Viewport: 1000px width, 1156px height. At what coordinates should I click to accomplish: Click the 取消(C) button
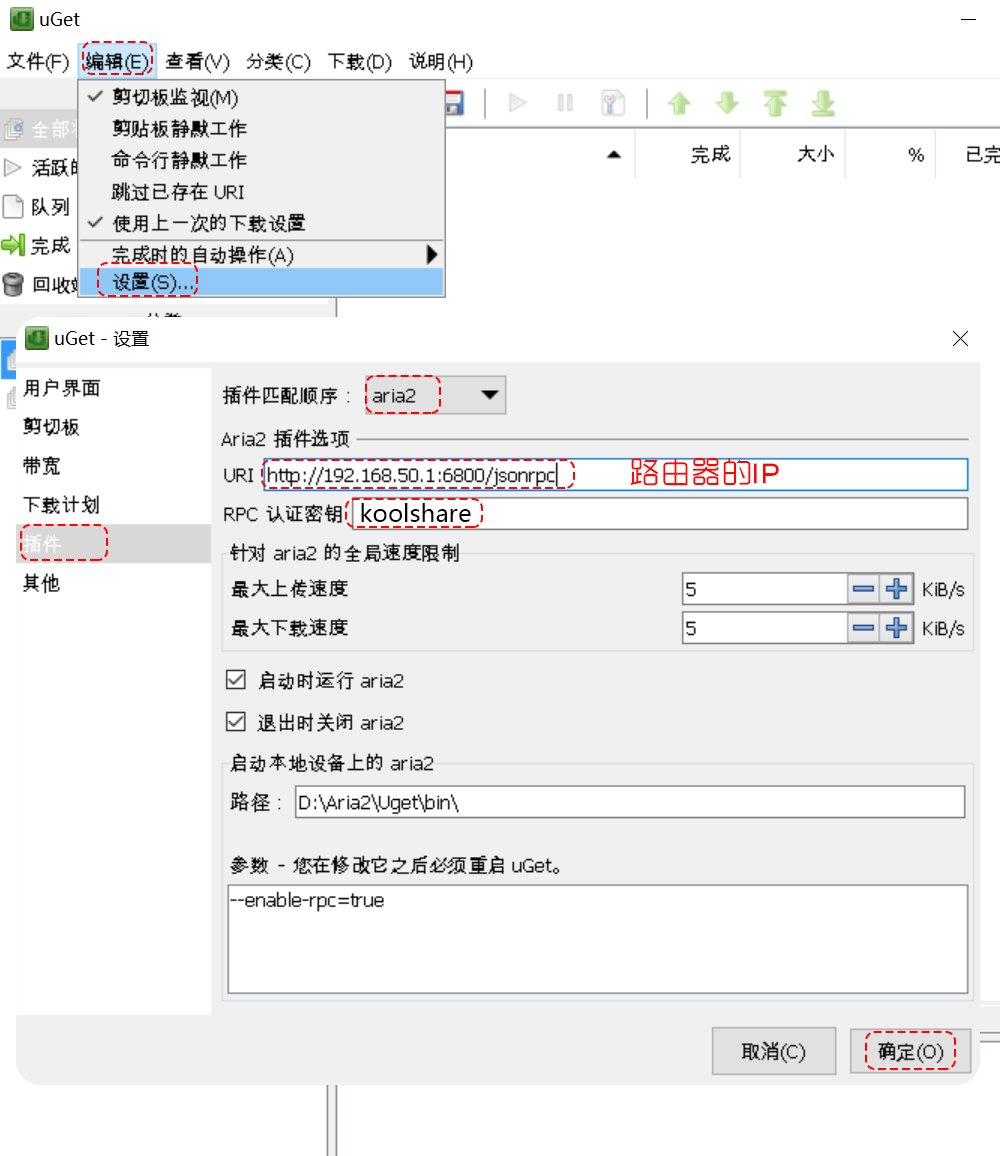(774, 1051)
